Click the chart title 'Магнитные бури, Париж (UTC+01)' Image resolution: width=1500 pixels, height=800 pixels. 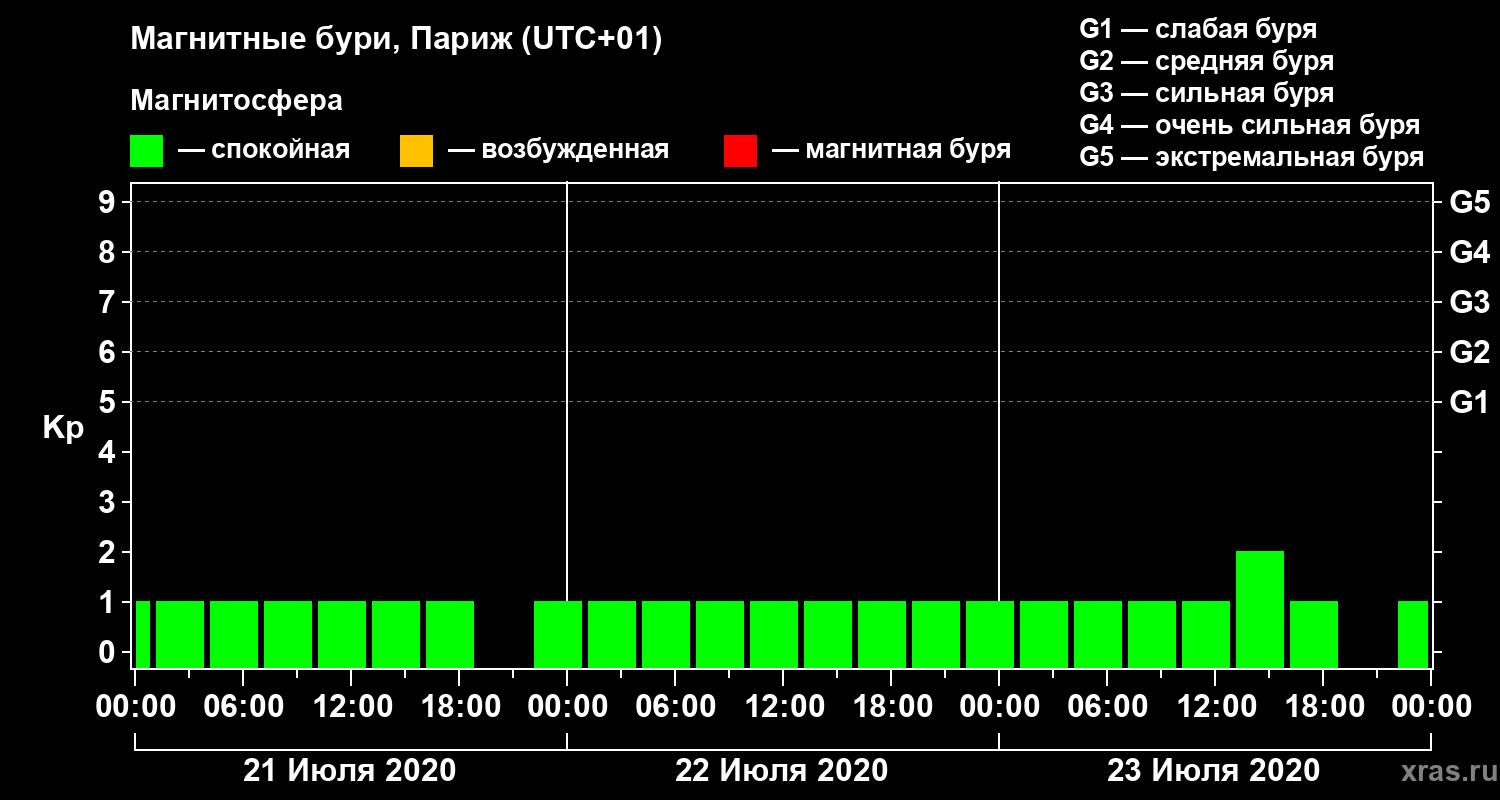(x=397, y=41)
